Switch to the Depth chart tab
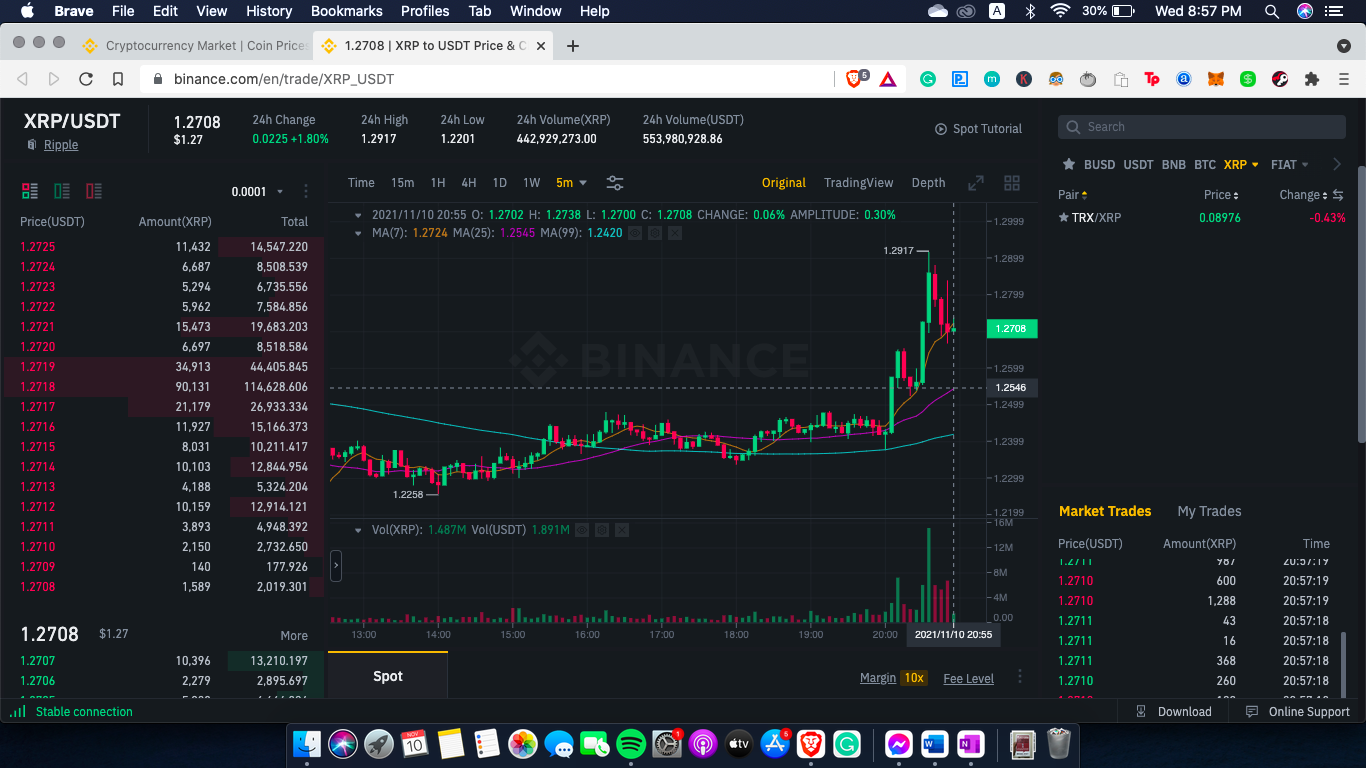 click(x=928, y=183)
